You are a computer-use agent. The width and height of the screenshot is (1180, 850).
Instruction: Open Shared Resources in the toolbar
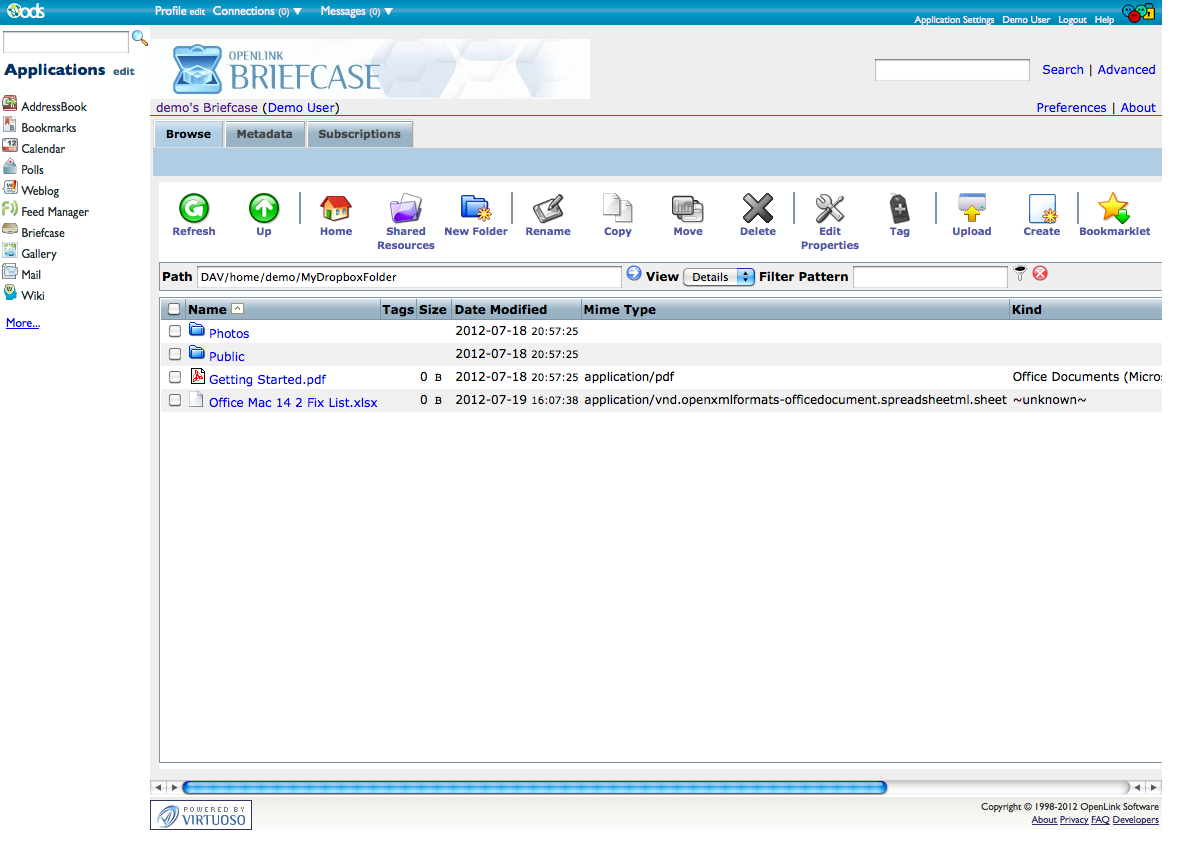tap(405, 209)
